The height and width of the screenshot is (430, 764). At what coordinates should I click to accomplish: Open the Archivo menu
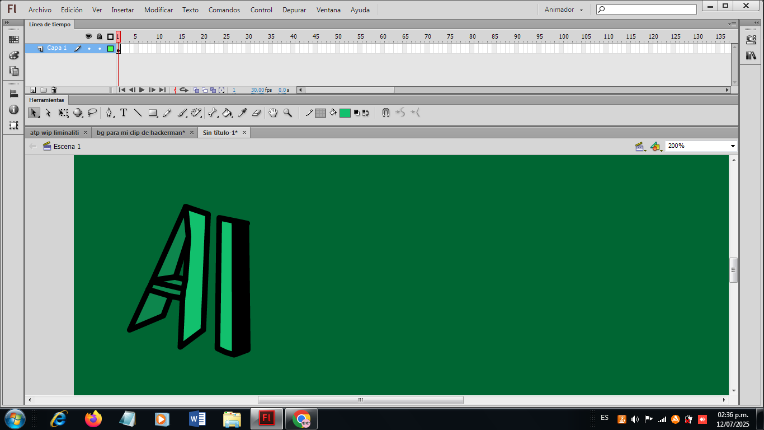(x=39, y=10)
